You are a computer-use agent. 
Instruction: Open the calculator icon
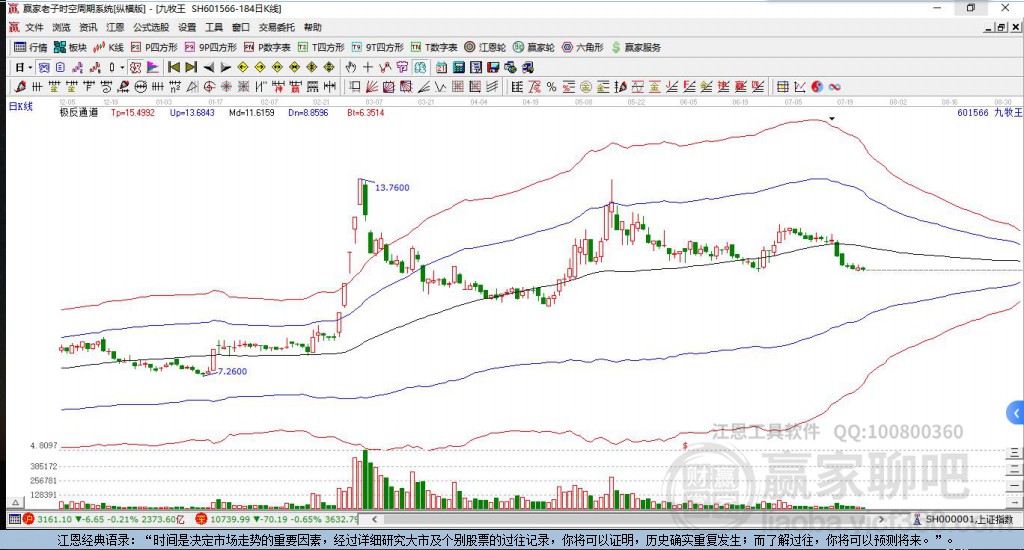[x=458, y=67]
